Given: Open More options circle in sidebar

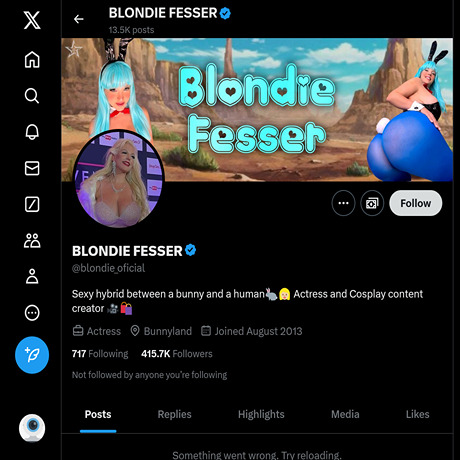Looking at the screenshot, I should [x=32, y=313].
